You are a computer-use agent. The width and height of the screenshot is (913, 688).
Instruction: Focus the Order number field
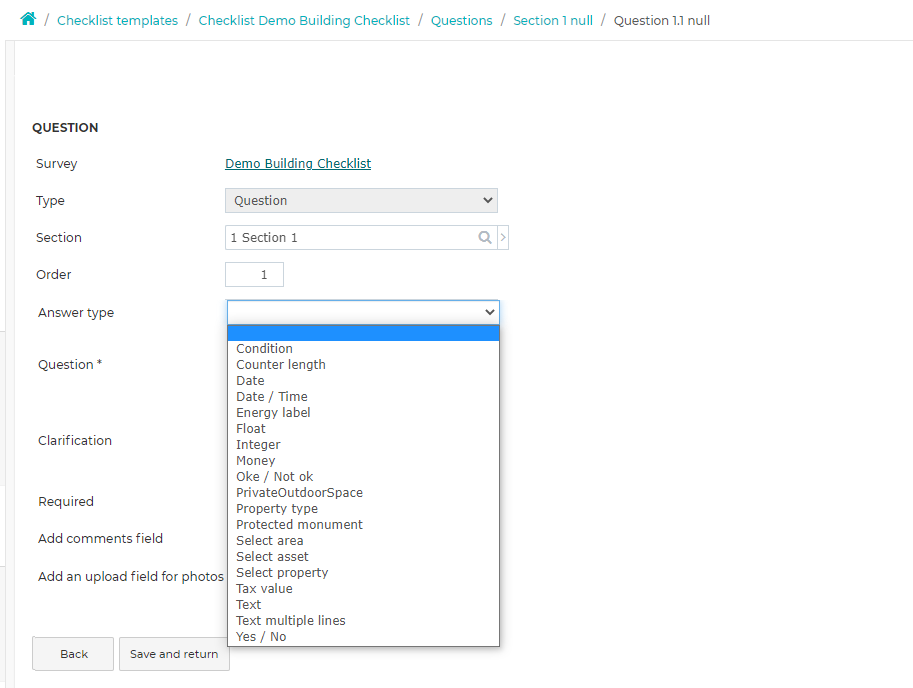pos(254,274)
